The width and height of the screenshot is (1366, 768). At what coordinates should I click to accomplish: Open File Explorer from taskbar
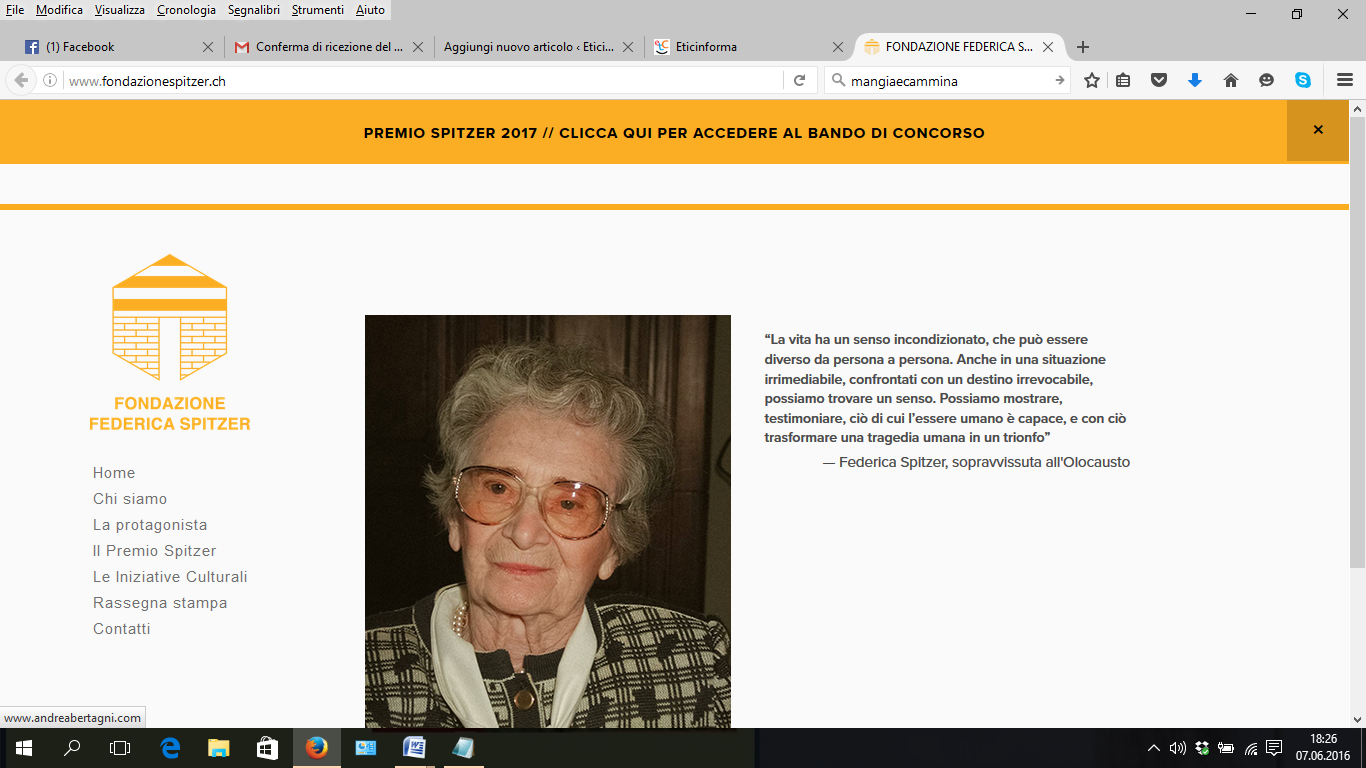click(x=218, y=748)
